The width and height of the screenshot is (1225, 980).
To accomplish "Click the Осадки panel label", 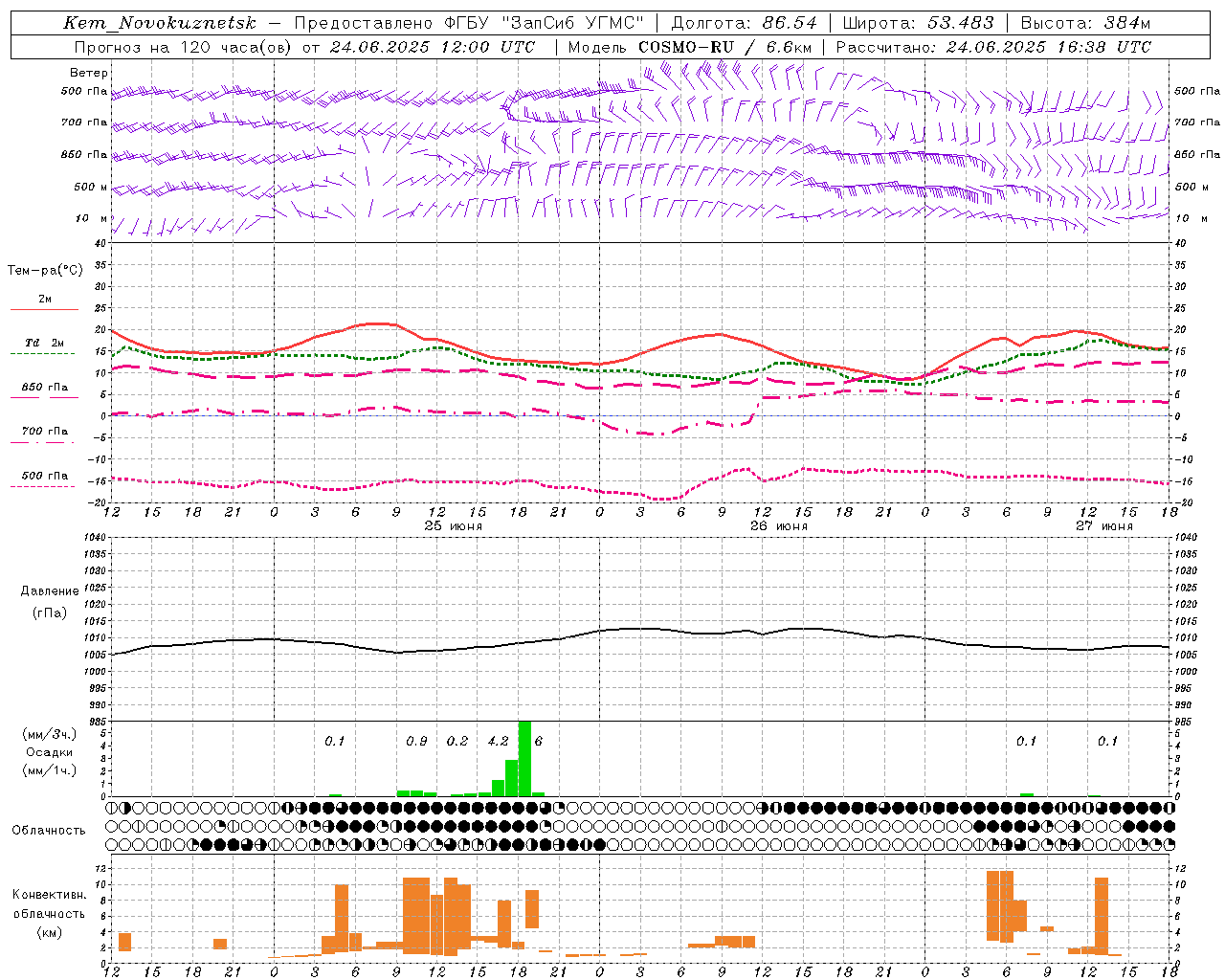I will tap(49, 752).
